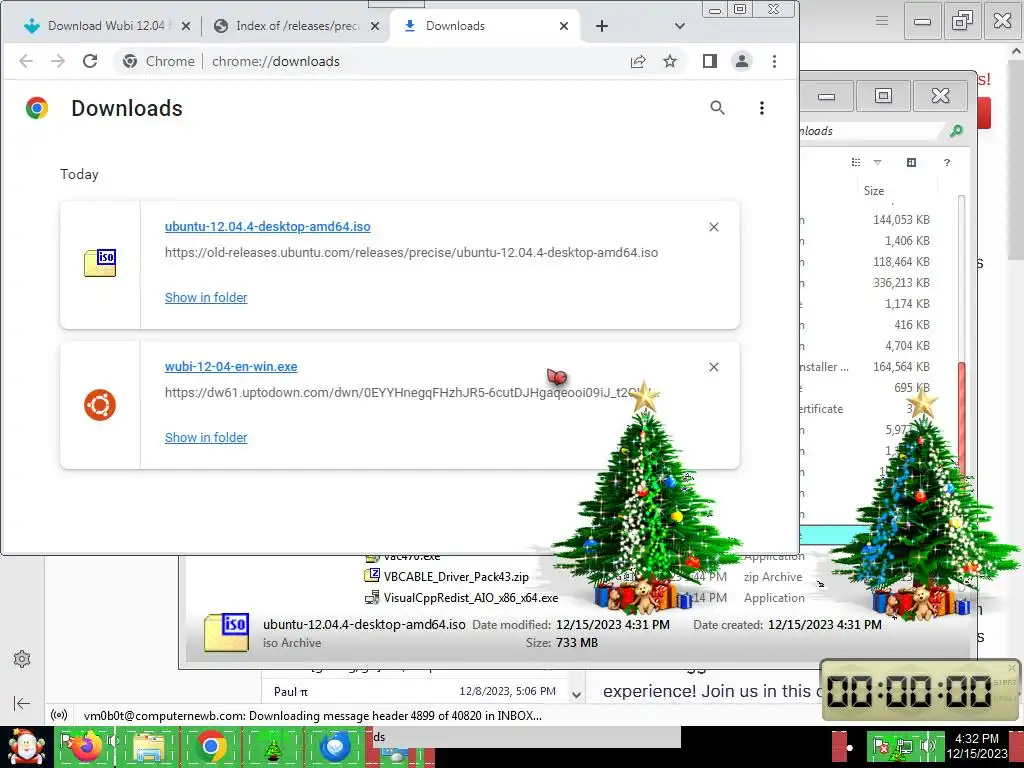Change Explorer view icons button
The image size is (1024, 768).
point(856,163)
